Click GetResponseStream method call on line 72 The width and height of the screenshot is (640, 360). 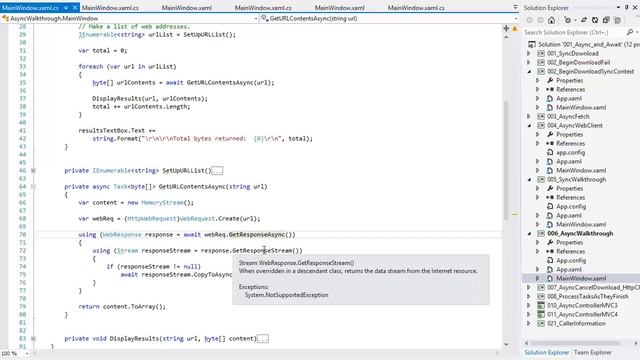[262, 251]
